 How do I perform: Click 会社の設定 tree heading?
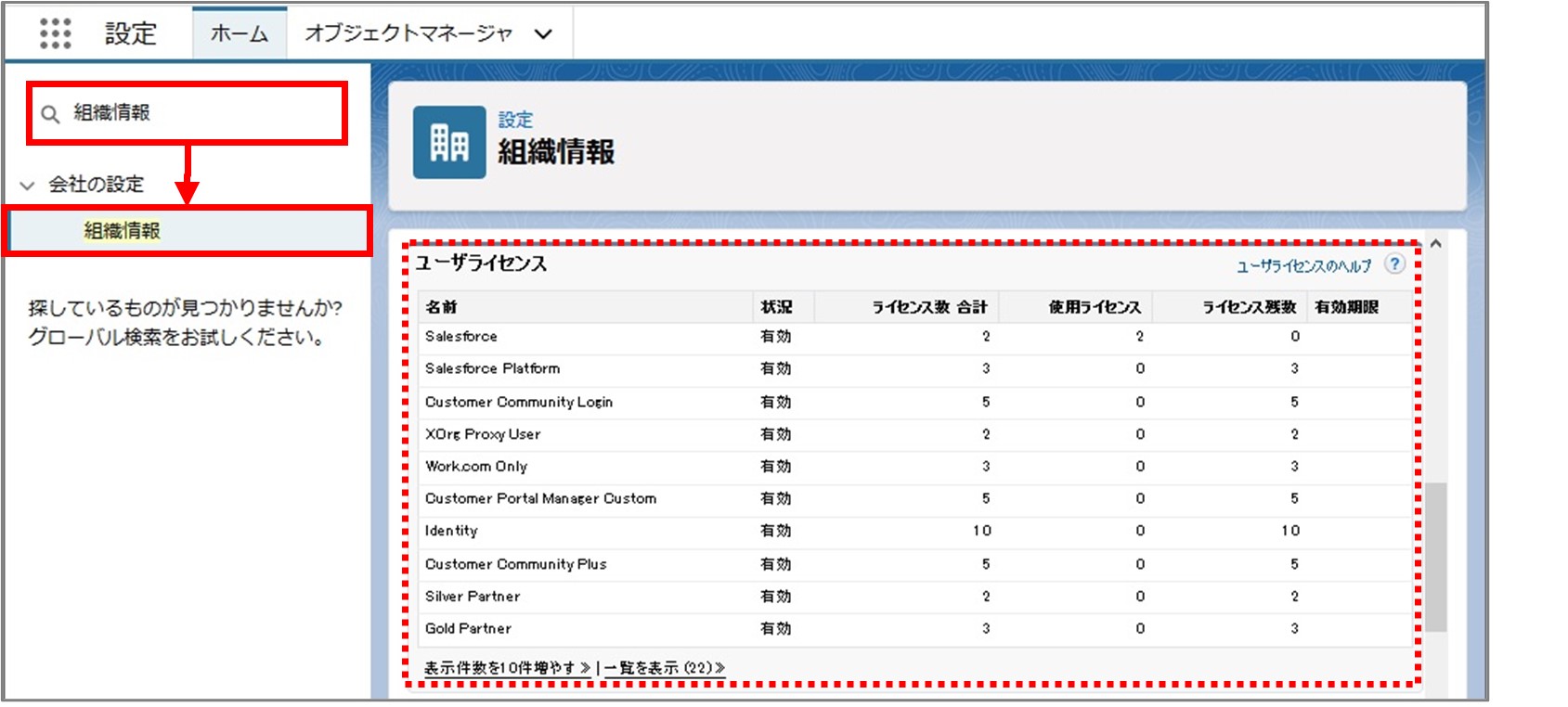[x=97, y=185]
